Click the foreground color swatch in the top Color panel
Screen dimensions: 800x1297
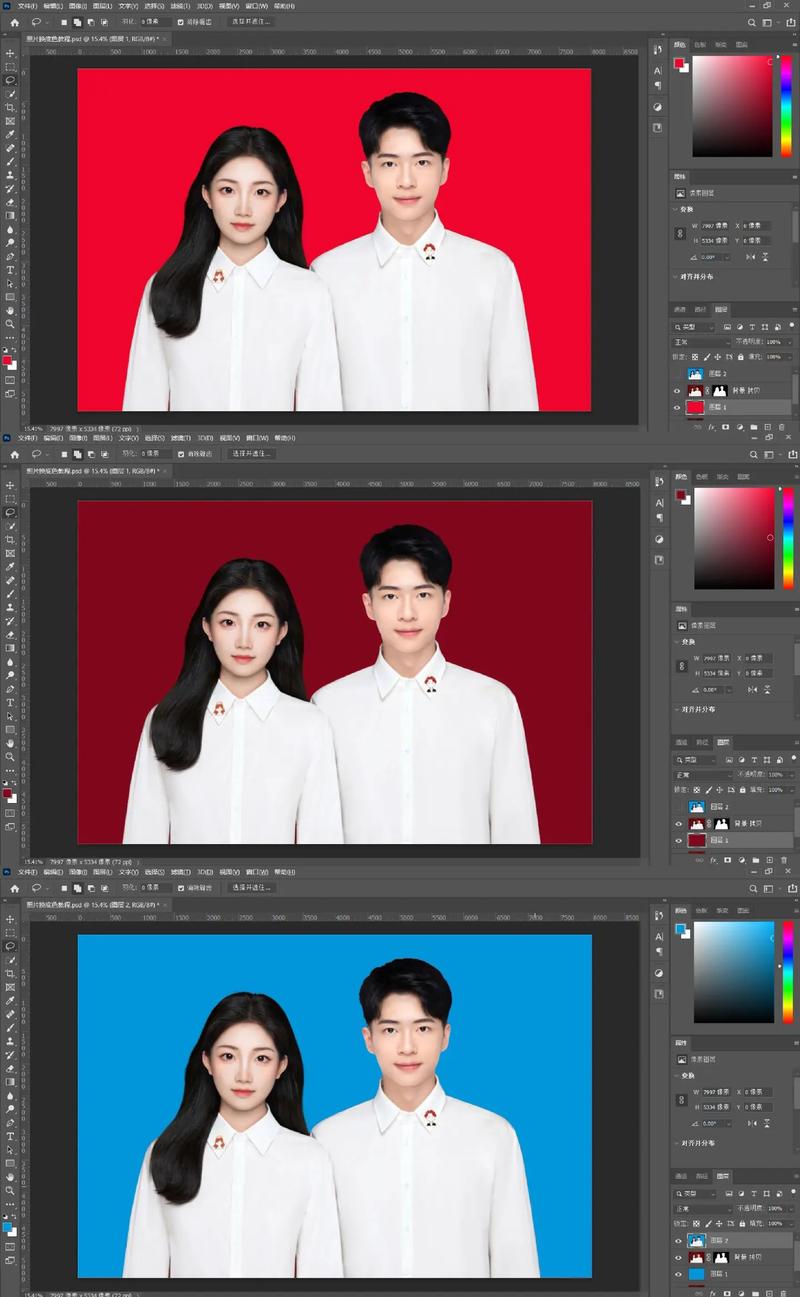point(679,63)
